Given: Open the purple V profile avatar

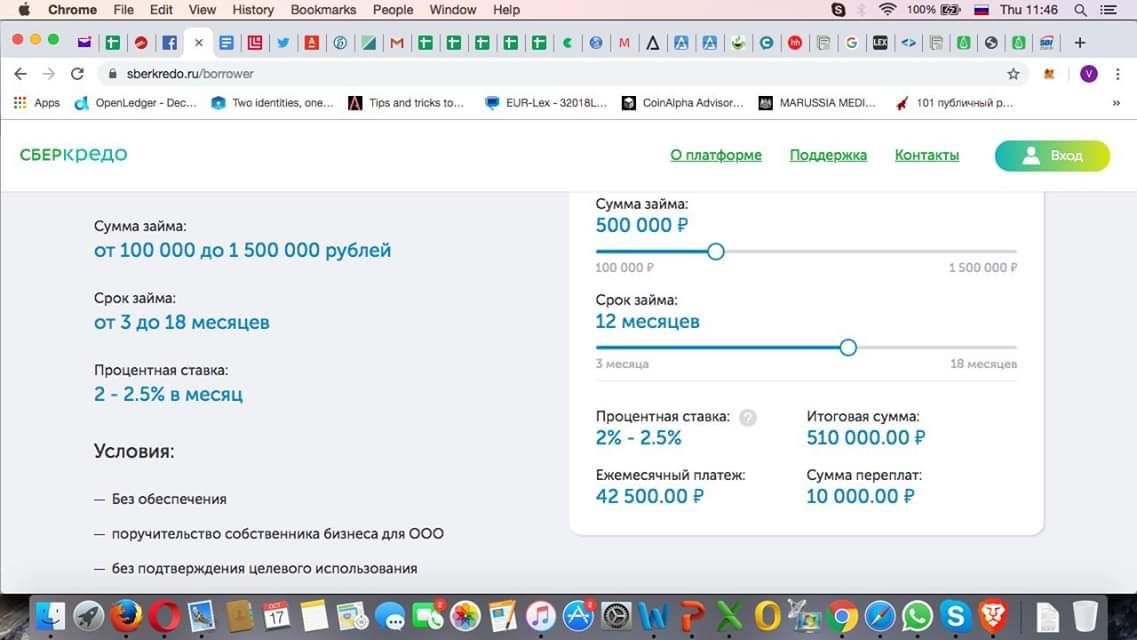Looking at the screenshot, I should click(x=1088, y=74).
